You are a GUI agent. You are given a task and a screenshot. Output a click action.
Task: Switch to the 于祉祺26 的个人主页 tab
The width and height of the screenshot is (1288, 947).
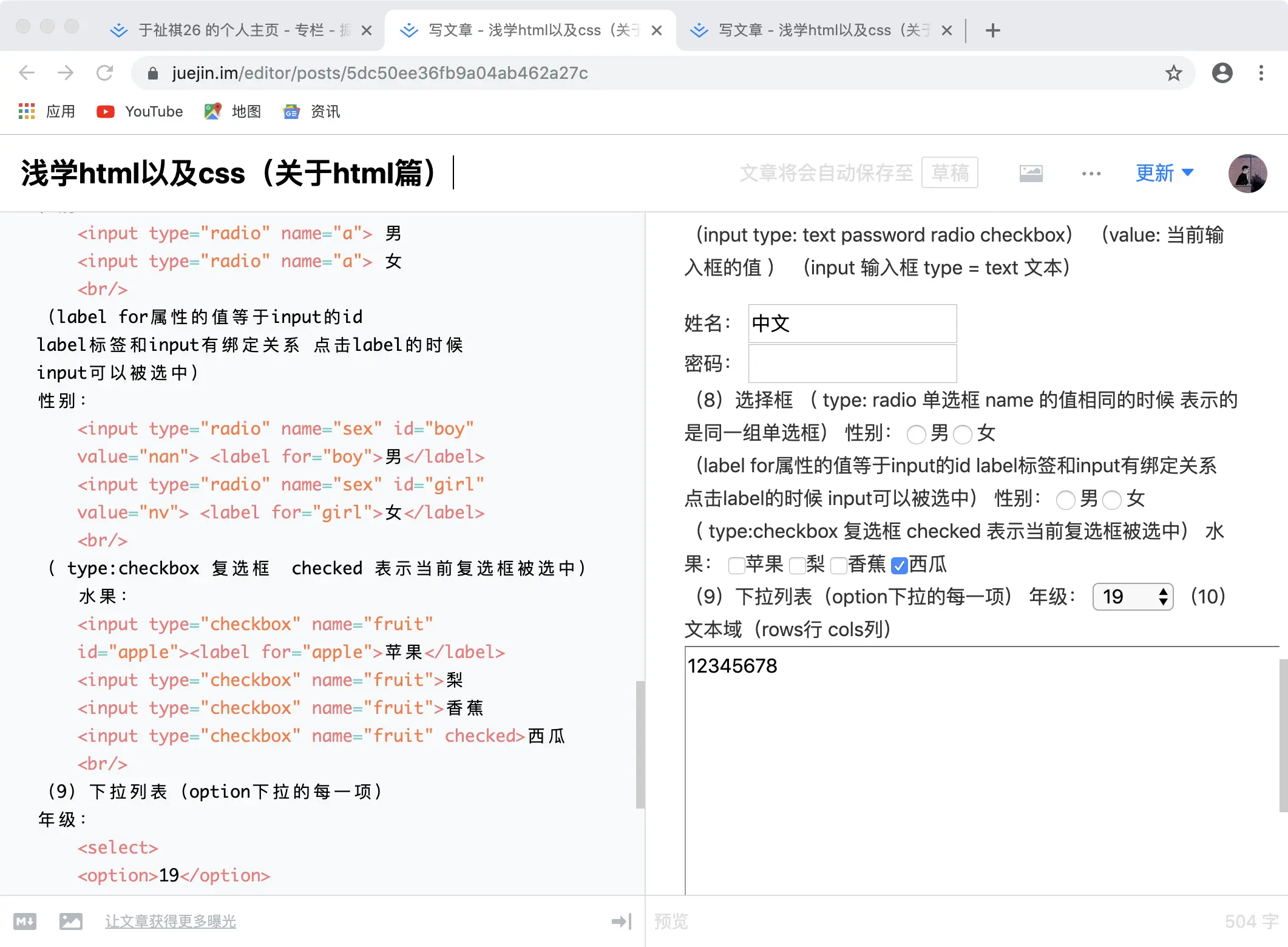231,30
